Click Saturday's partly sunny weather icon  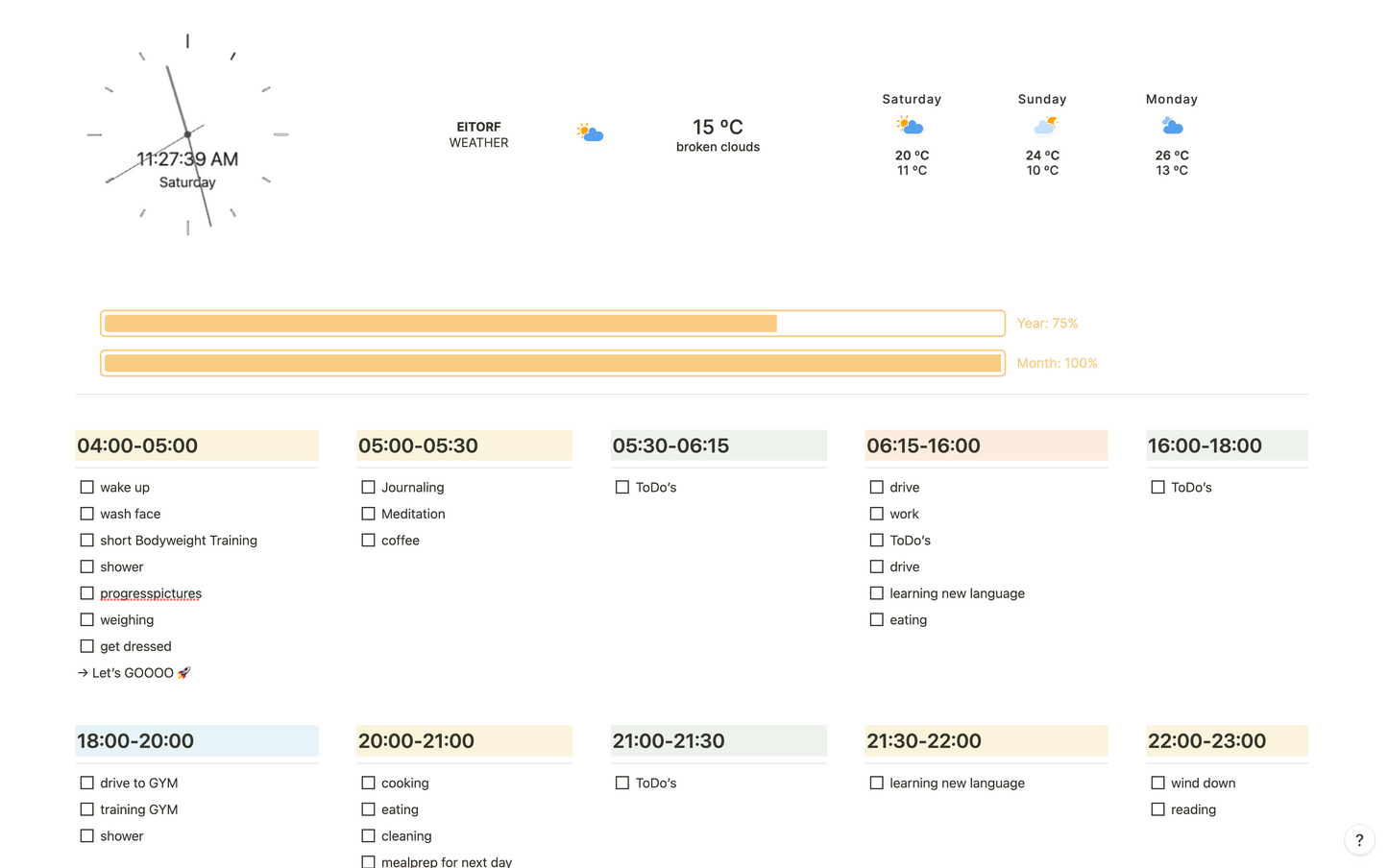coord(909,125)
